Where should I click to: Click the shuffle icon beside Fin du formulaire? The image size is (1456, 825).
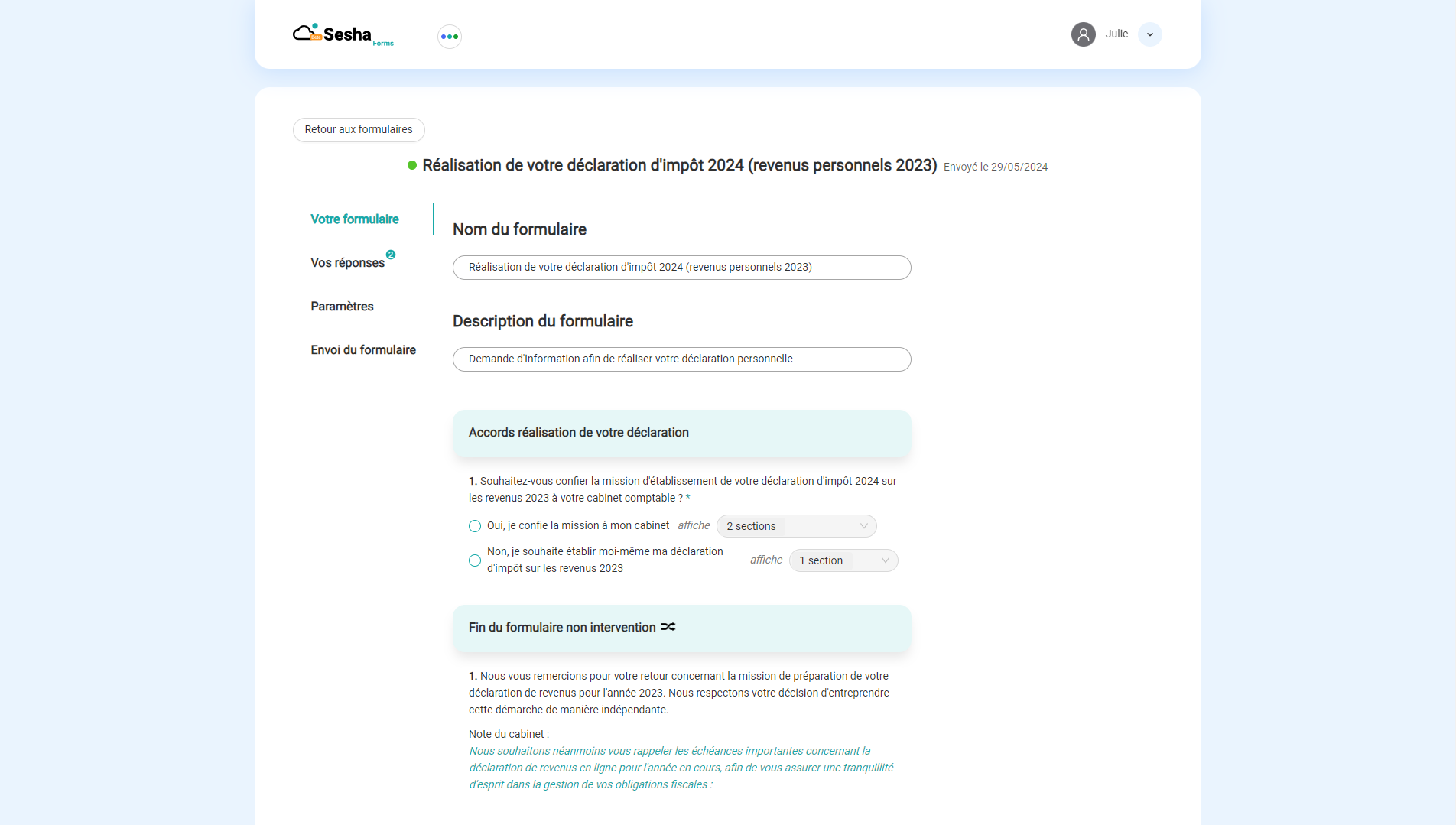pyautogui.click(x=668, y=627)
